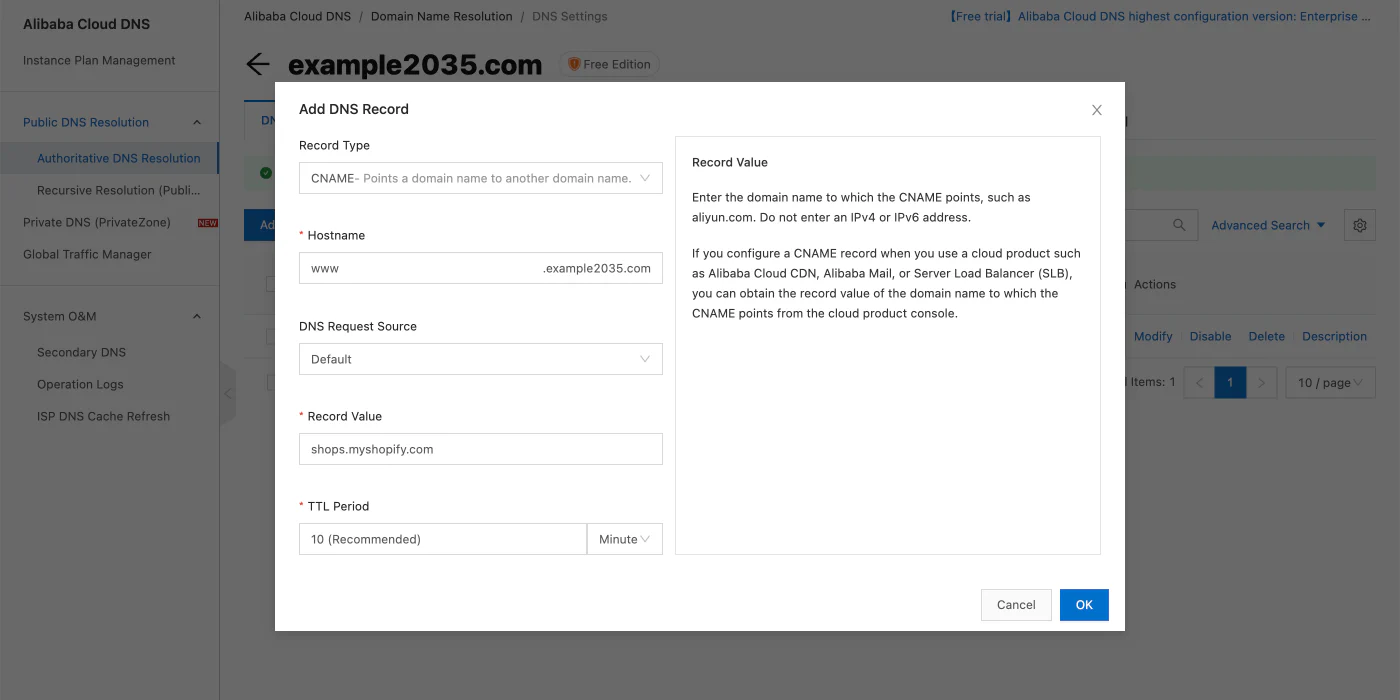1400x700 pixels.
Task: Collapse the Public DNS Resolution section
Action: pyautogui.click(x=196, y=121)
